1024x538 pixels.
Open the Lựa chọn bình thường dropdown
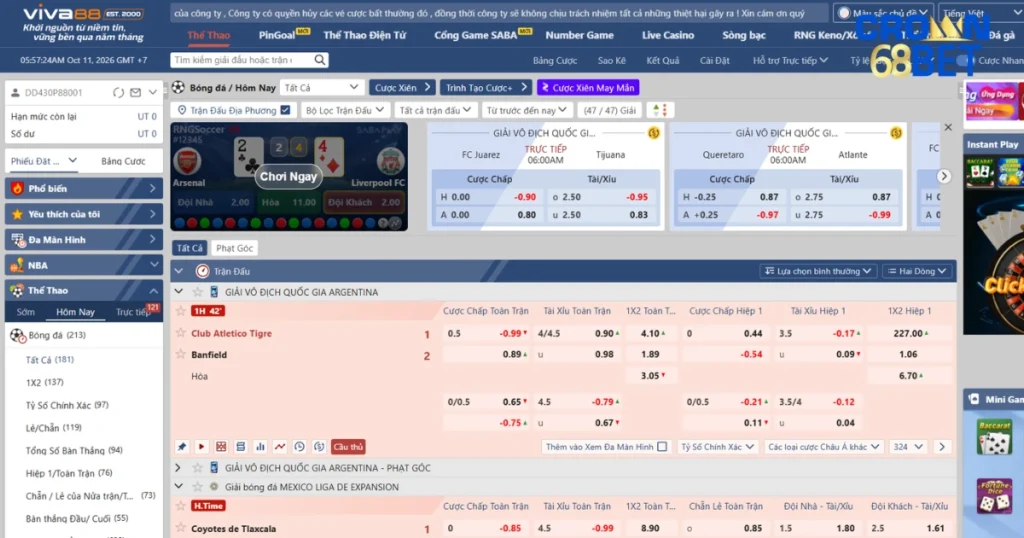[818, 271]
